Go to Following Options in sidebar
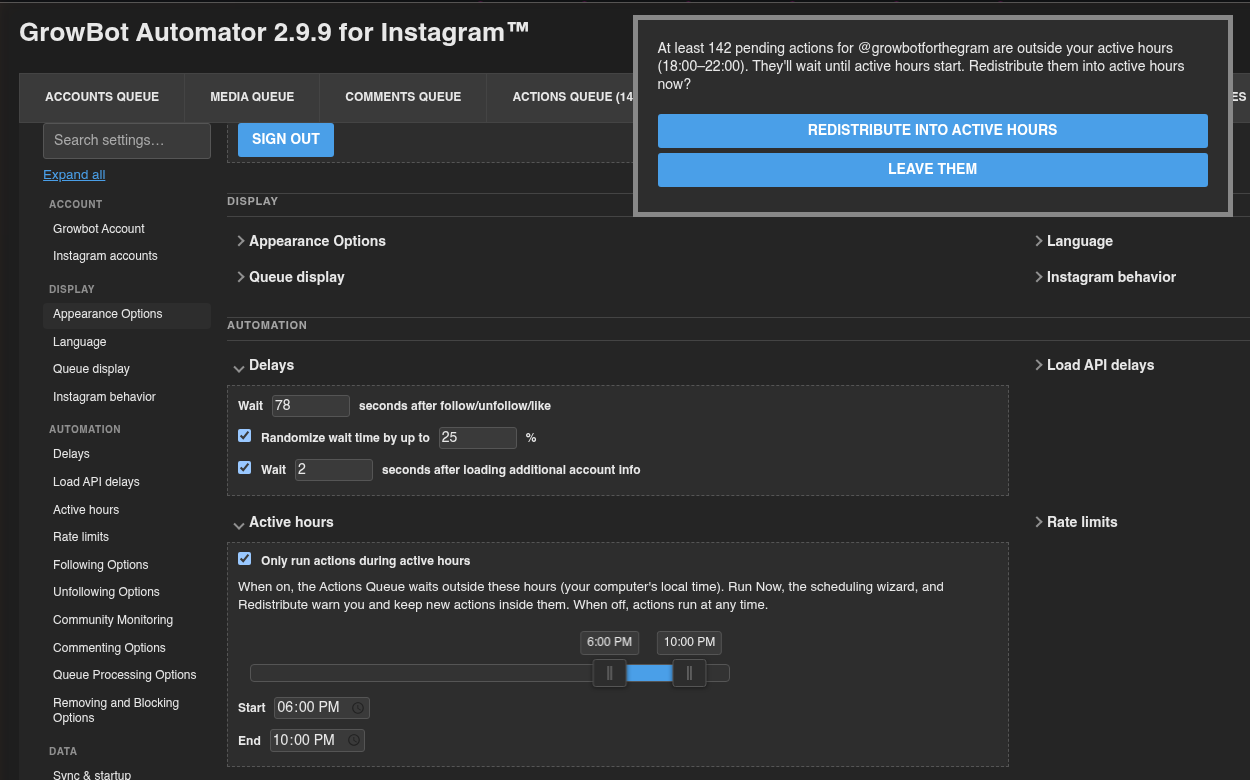The width and height of the screenshot is (1250, 780). pos(101,565)
